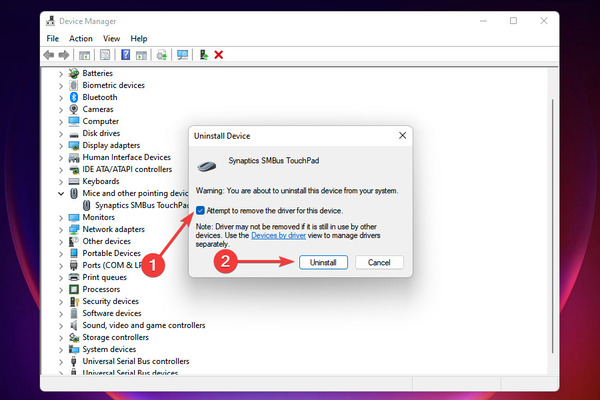Expand the Network adapters node
This screenshot has height=400, width=600.
[x=61, y=230]
